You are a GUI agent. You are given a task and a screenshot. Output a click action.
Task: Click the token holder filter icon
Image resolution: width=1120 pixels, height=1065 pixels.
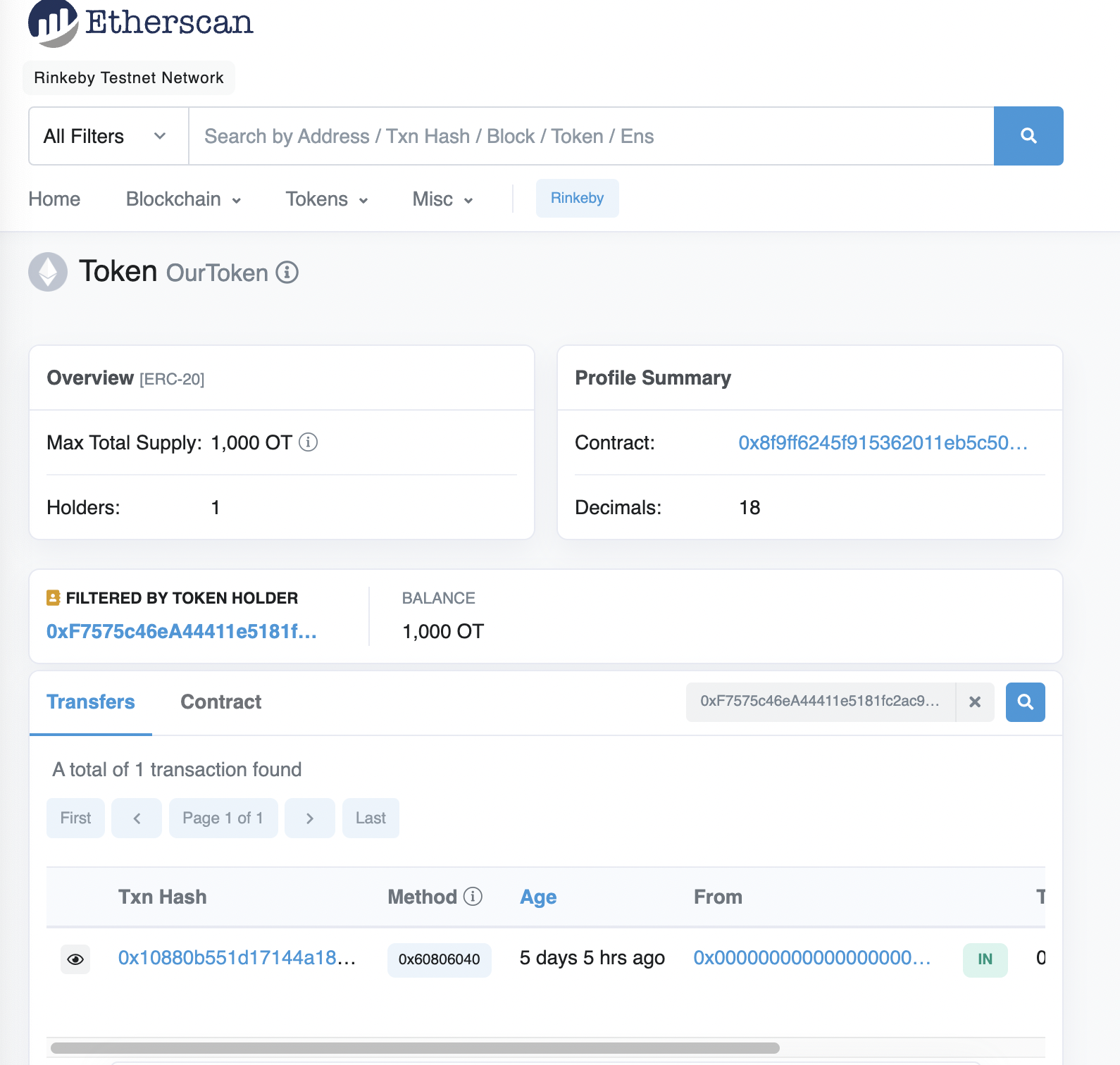point(53,597)
